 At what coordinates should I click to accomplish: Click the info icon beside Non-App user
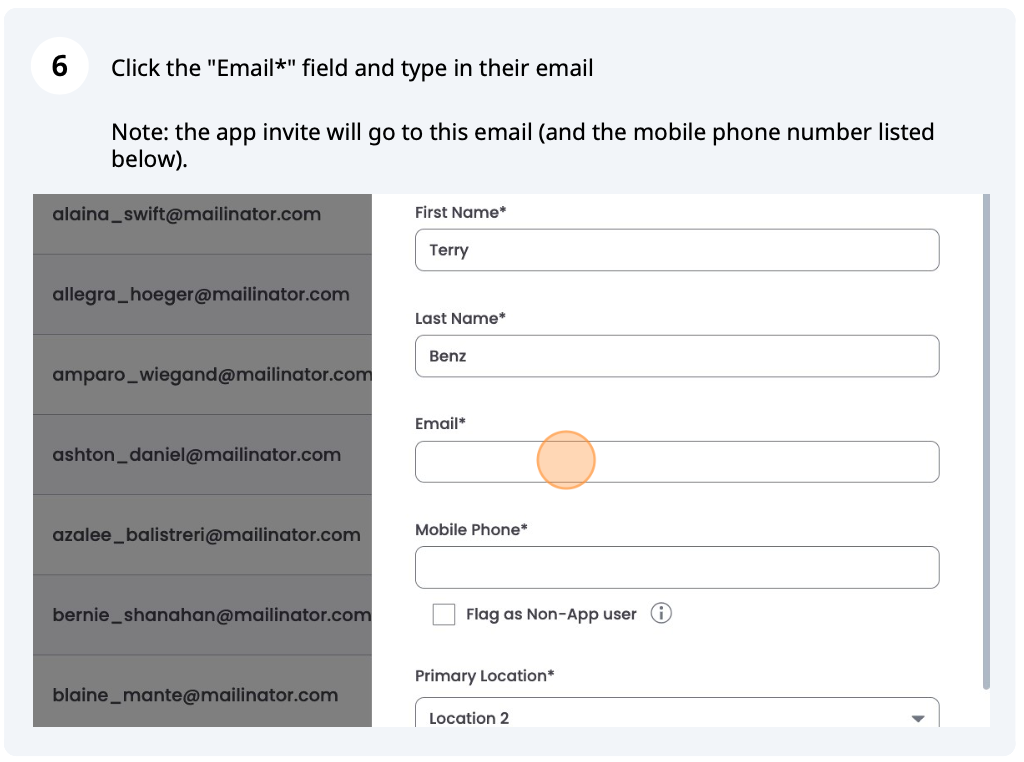click(x=661, y=614)
